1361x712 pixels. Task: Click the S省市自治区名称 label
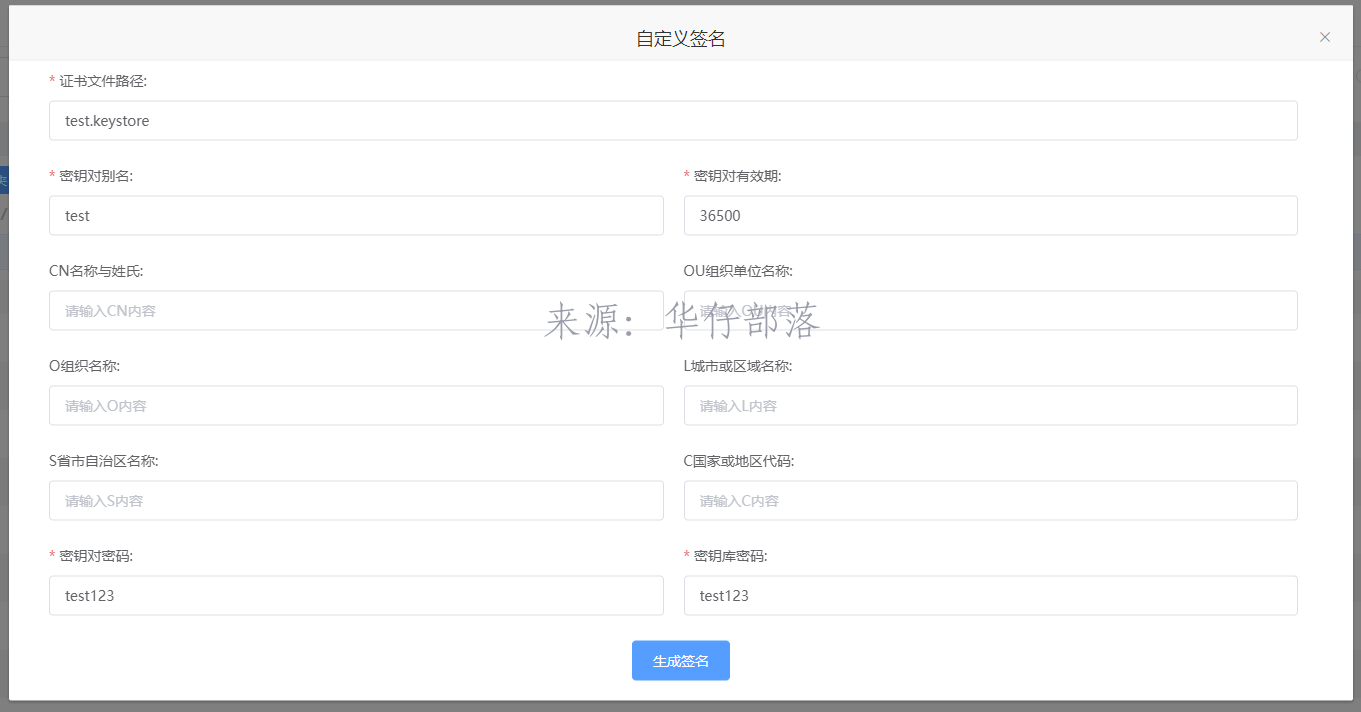click(104, 461)
